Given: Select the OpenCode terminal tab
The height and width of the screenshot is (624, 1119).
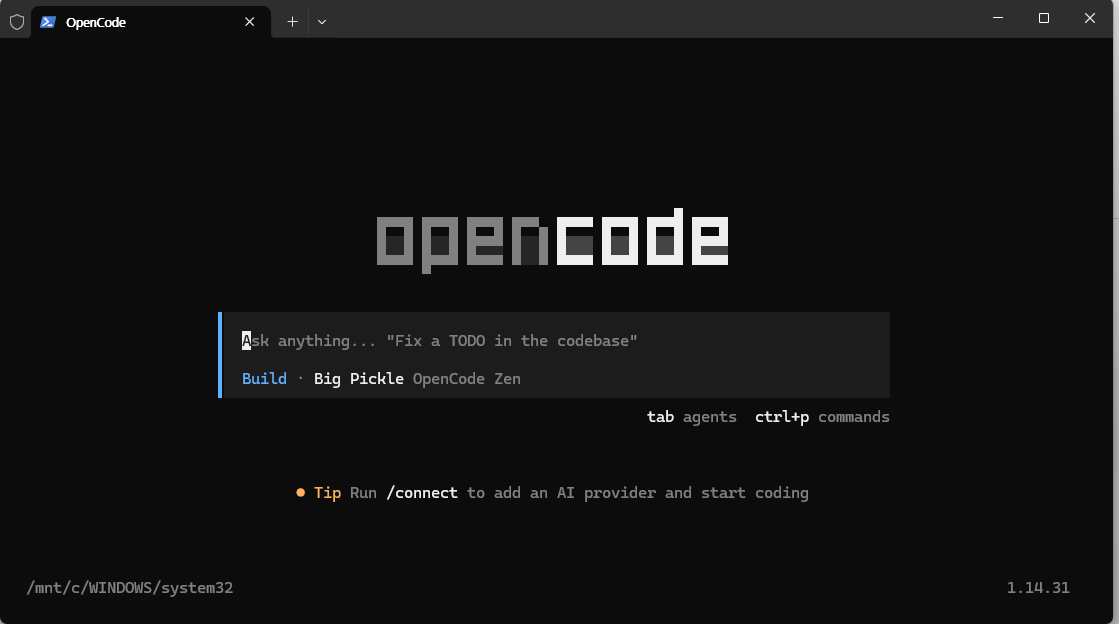Looking at the screenshot, I should point(151,22).
